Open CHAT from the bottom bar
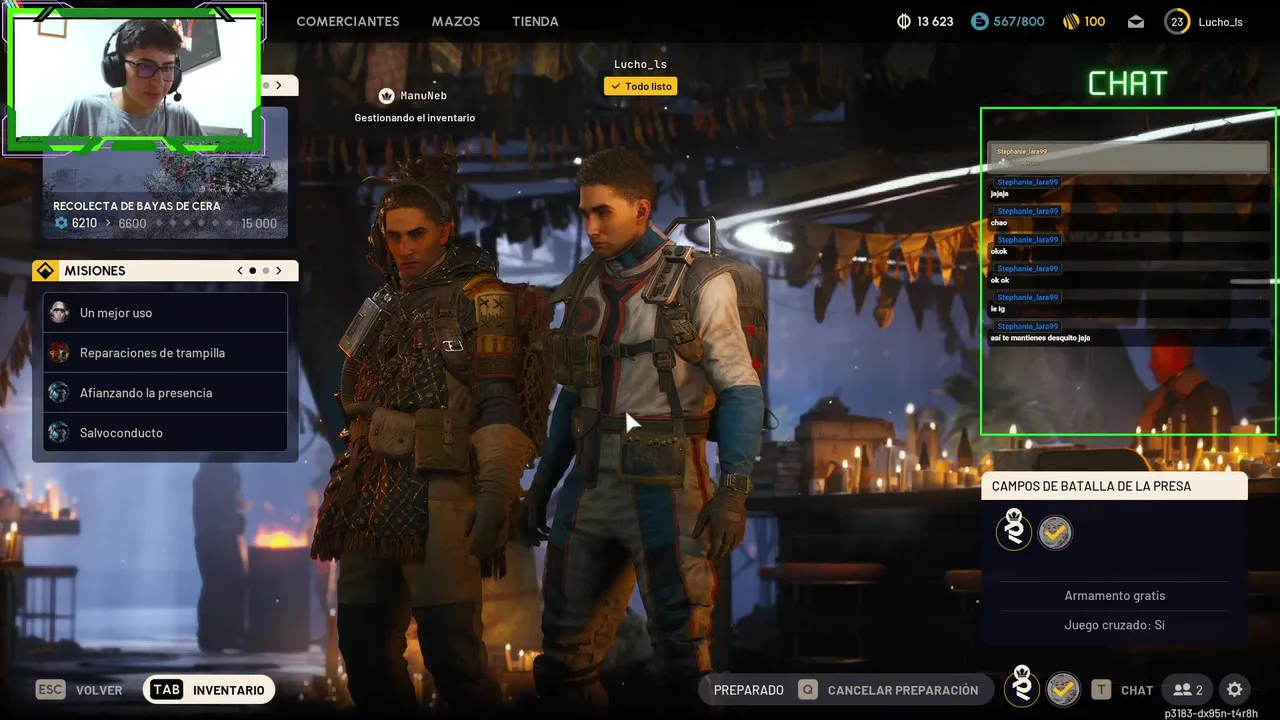Screen dimensions: 1280x720 tap(1137, 691)
